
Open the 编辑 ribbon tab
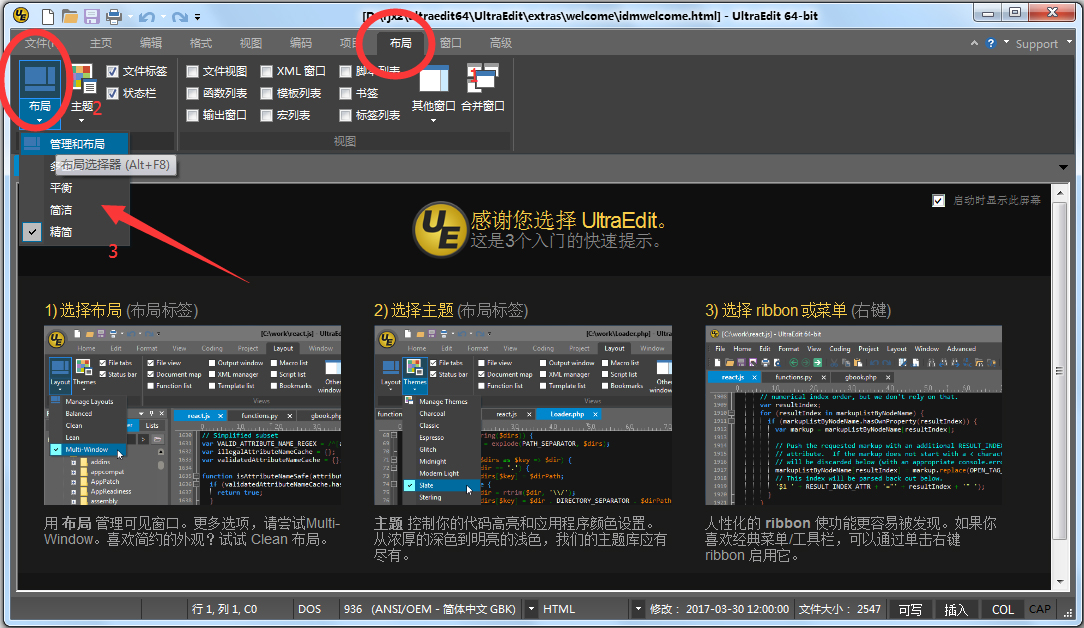tap(151, 43)
